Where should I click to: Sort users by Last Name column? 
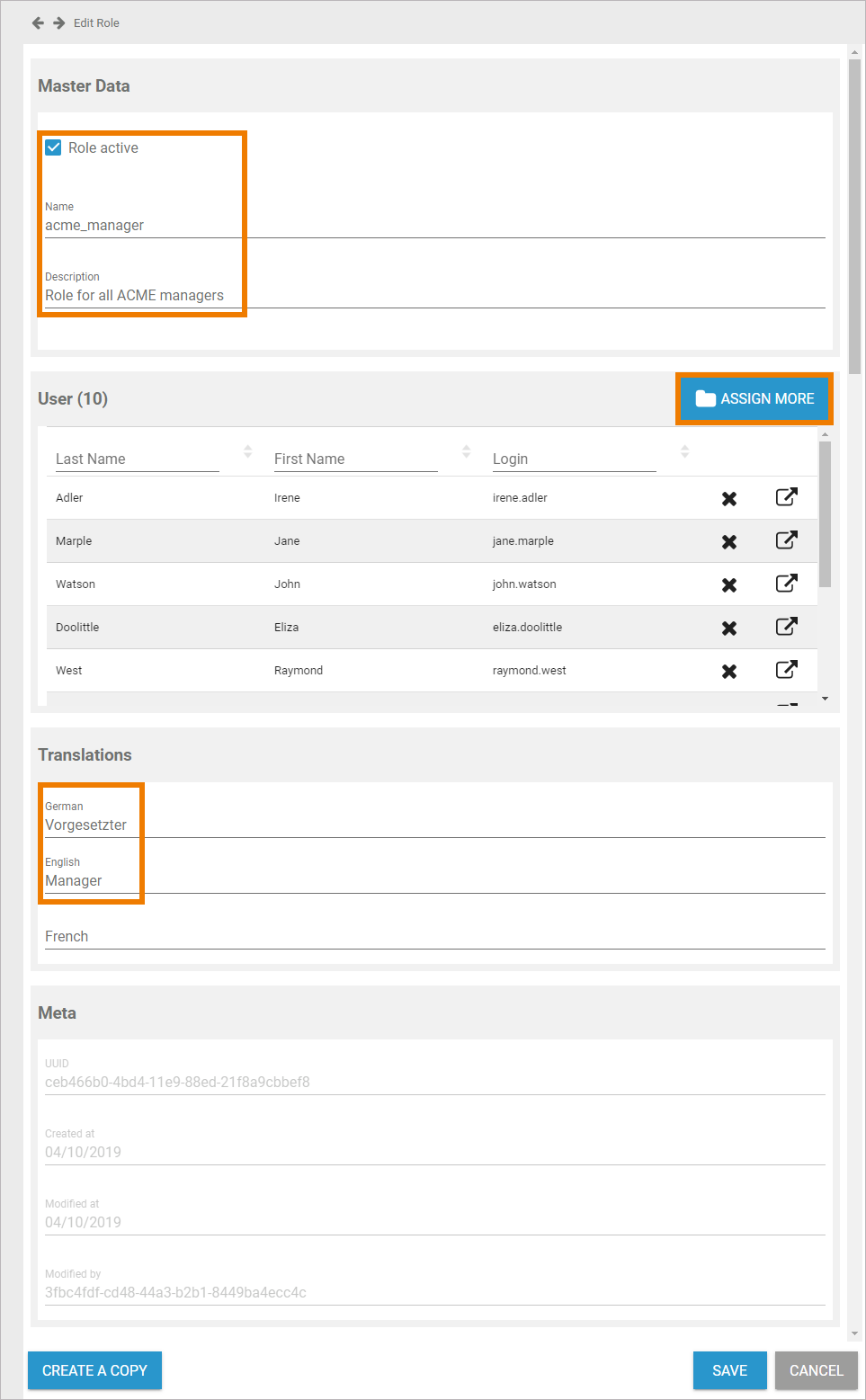coord(247,451)
